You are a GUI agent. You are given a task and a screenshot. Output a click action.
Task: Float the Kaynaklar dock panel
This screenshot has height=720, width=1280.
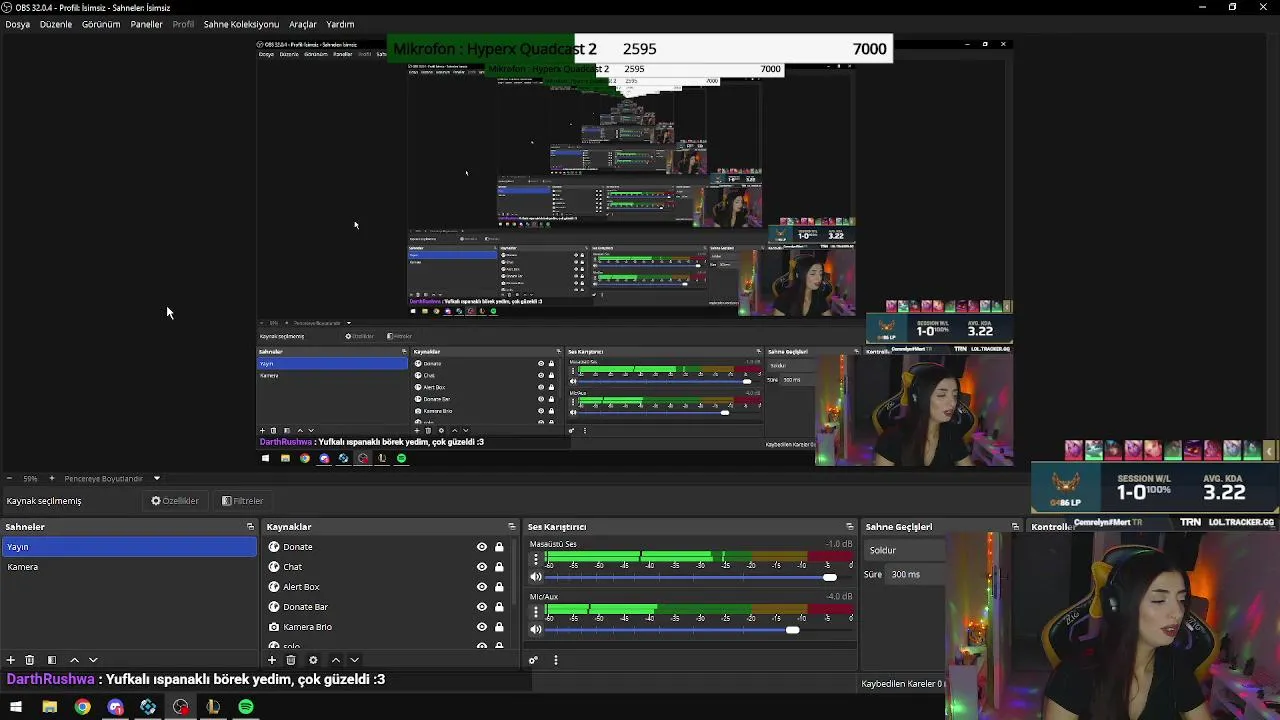[512, 527]
